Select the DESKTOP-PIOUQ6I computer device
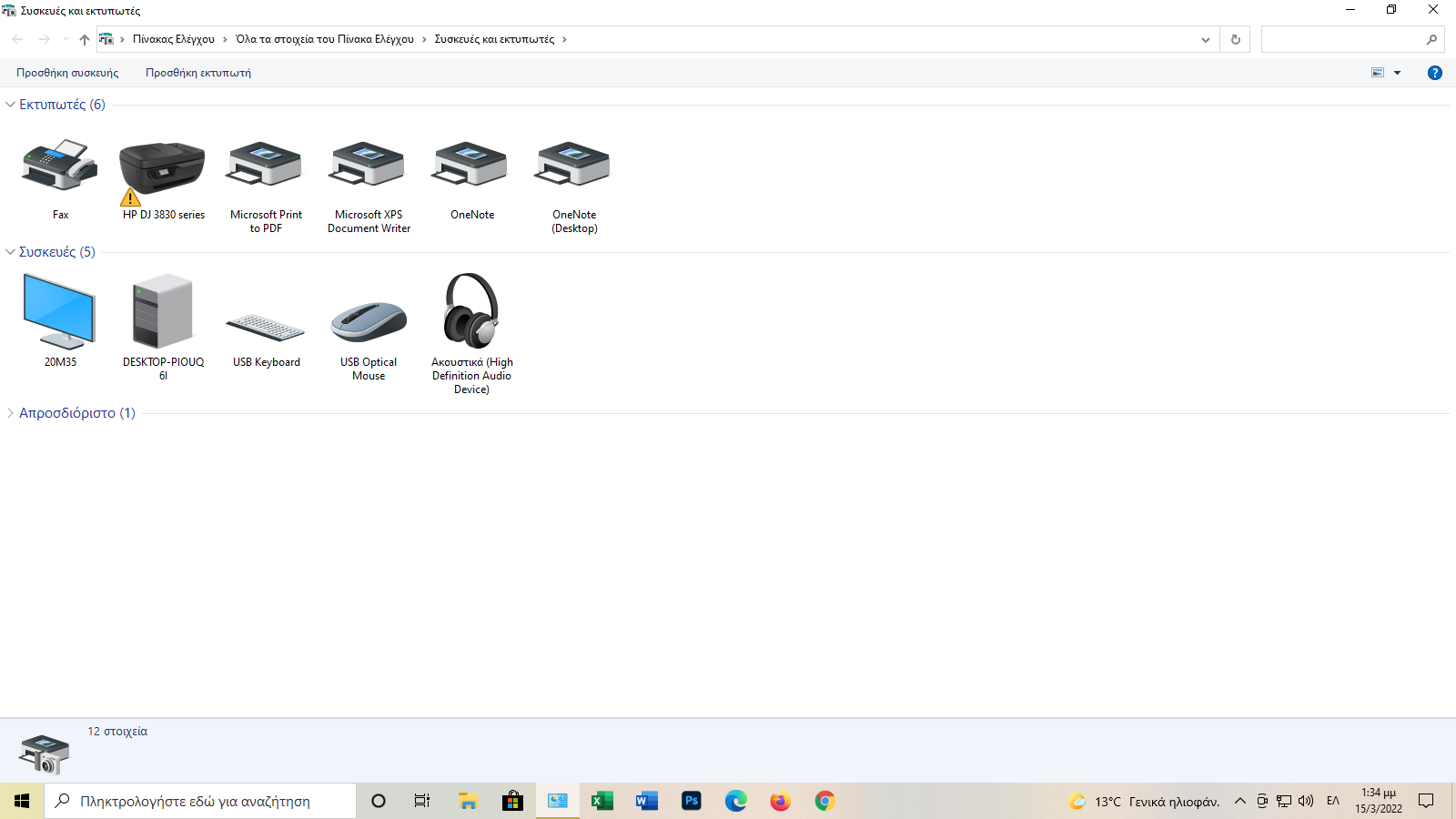Viewport: 1456px width, 819px height. pos(163,311)
